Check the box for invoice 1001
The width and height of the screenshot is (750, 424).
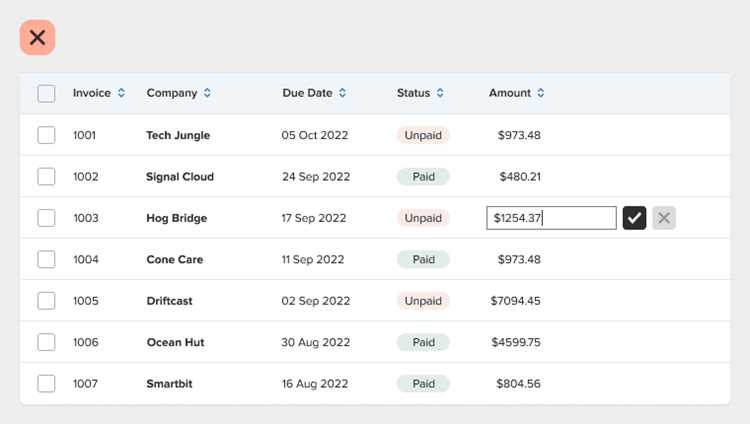(46, 135)
